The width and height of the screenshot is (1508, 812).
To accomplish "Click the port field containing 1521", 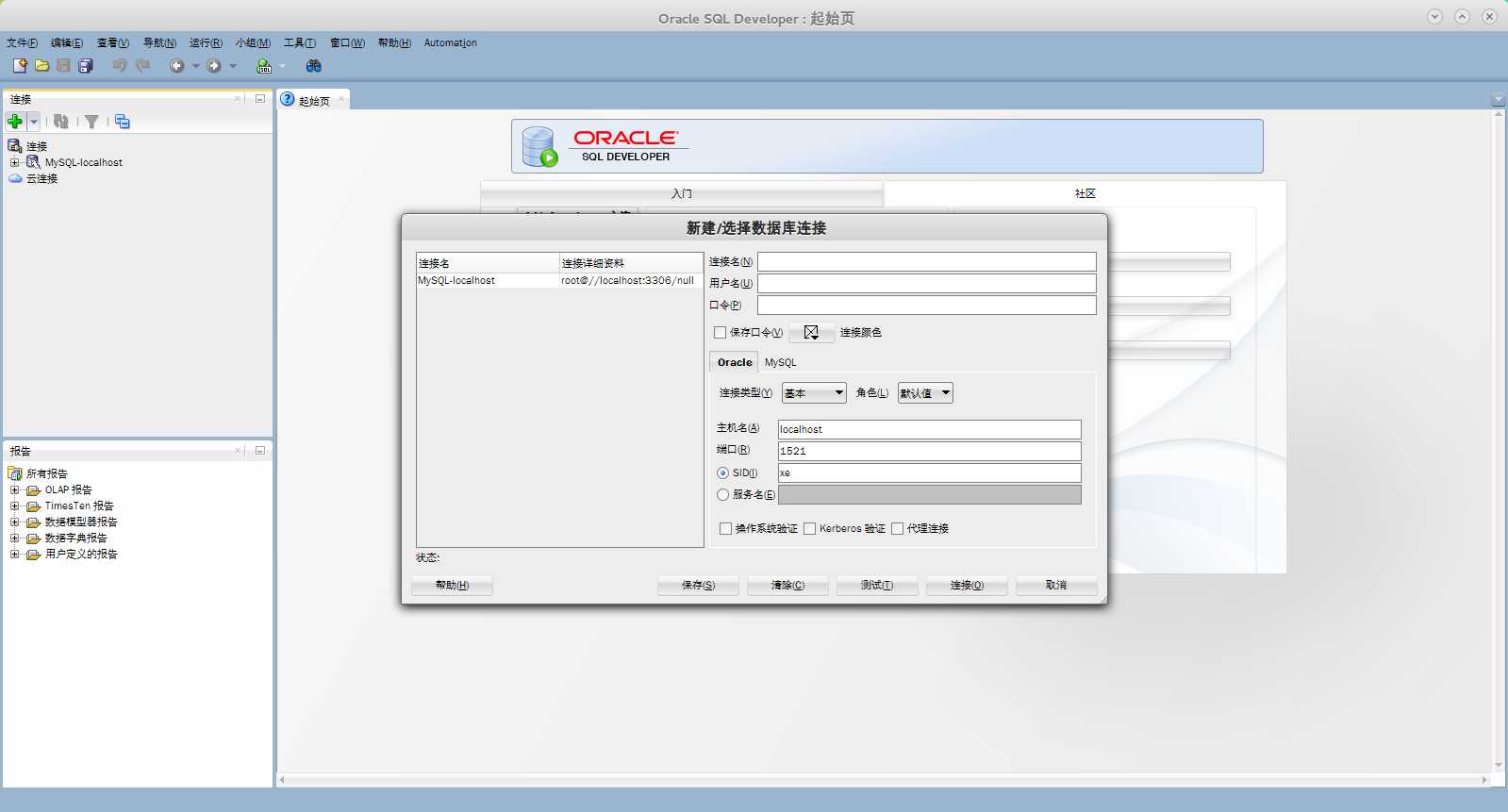I will [x=929, y=451].
